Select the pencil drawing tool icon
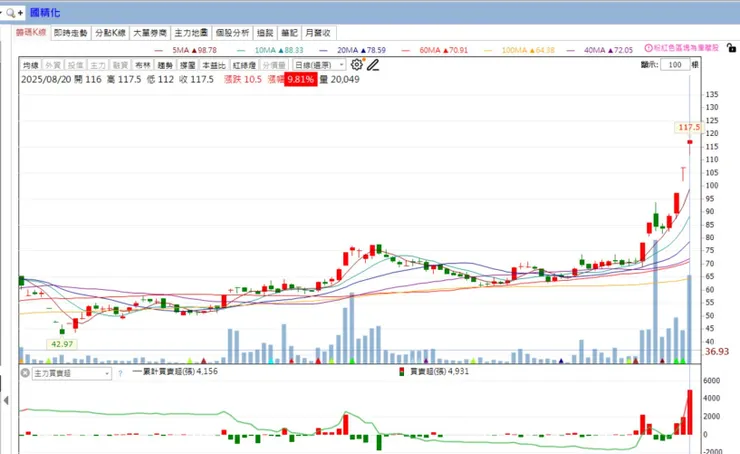The image size is (740, 454). [x=373, y=65]
